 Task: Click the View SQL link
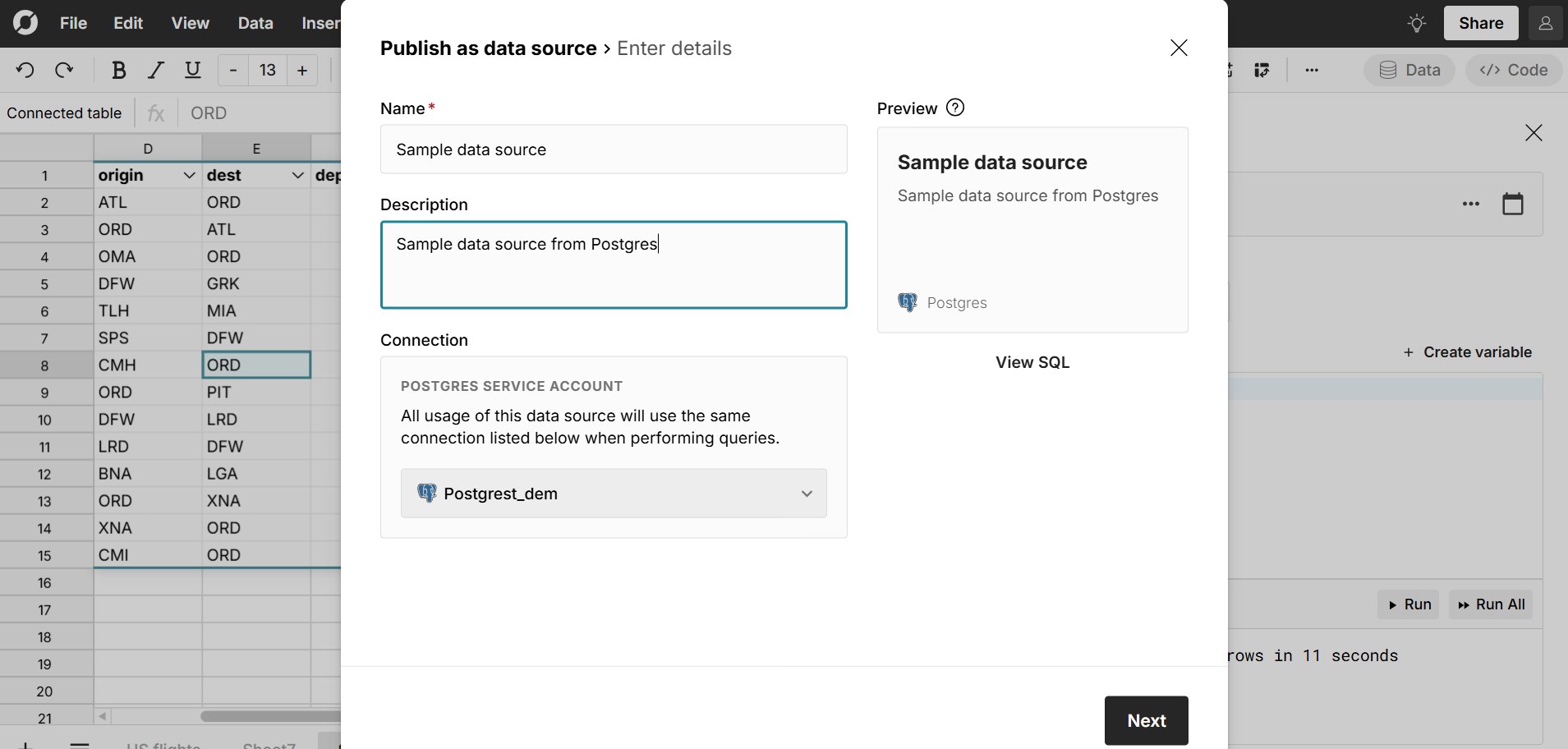tap(1032, 362)
